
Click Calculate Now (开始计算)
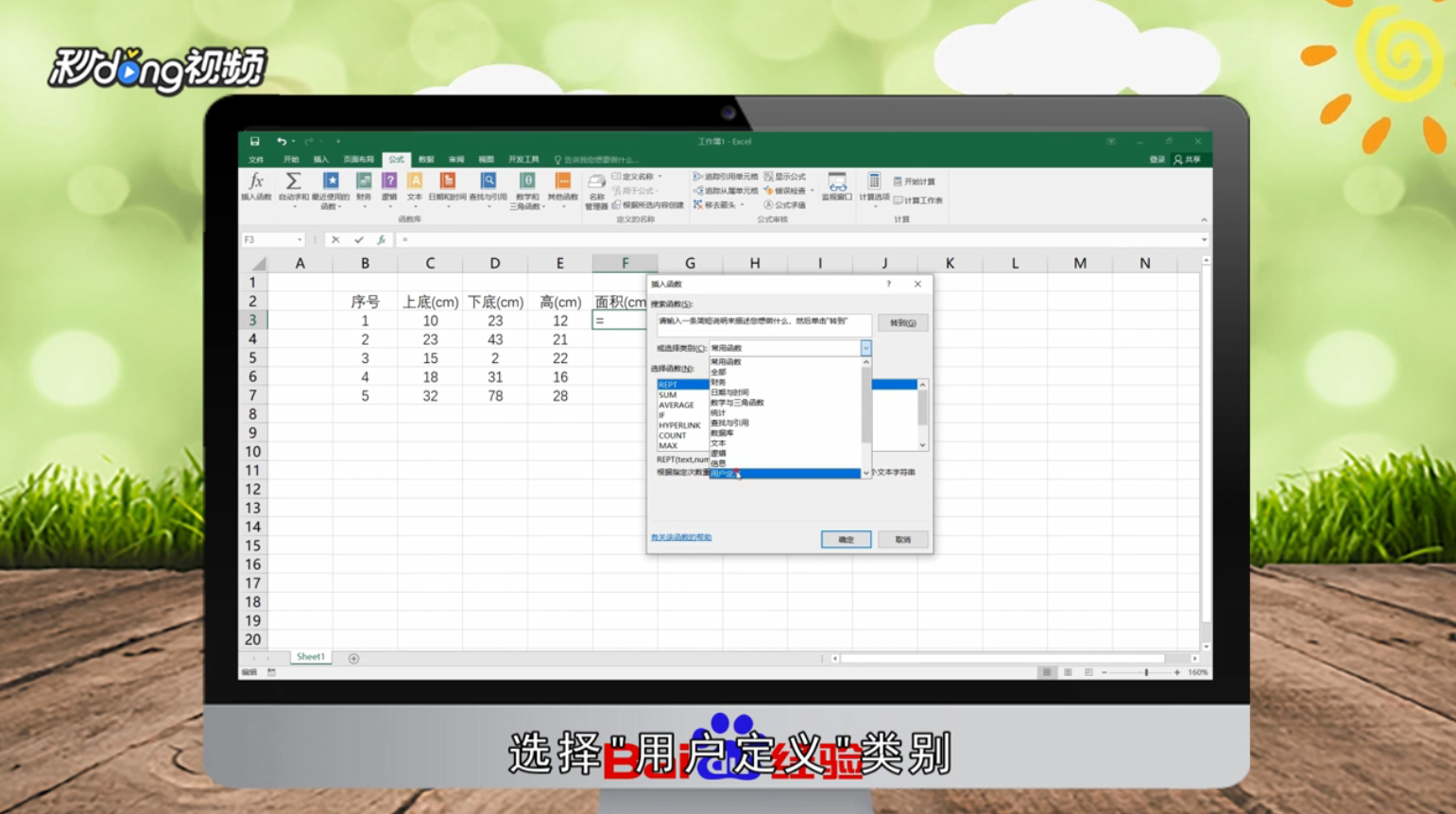click(915, 182)
